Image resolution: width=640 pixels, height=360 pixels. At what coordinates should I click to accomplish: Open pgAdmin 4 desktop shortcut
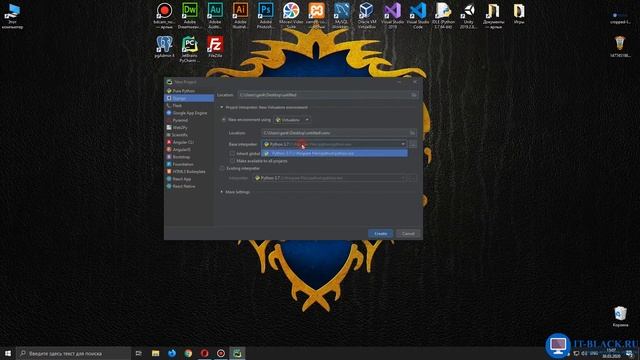[164, 47]
